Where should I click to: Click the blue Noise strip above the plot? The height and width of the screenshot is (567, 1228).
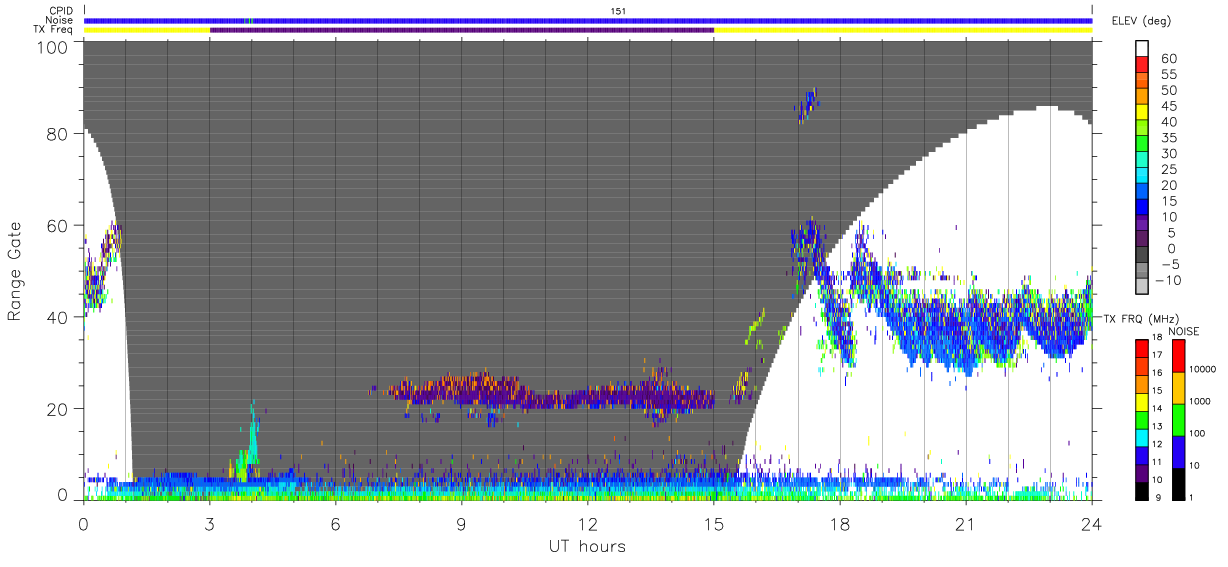[x=588, y=20]
